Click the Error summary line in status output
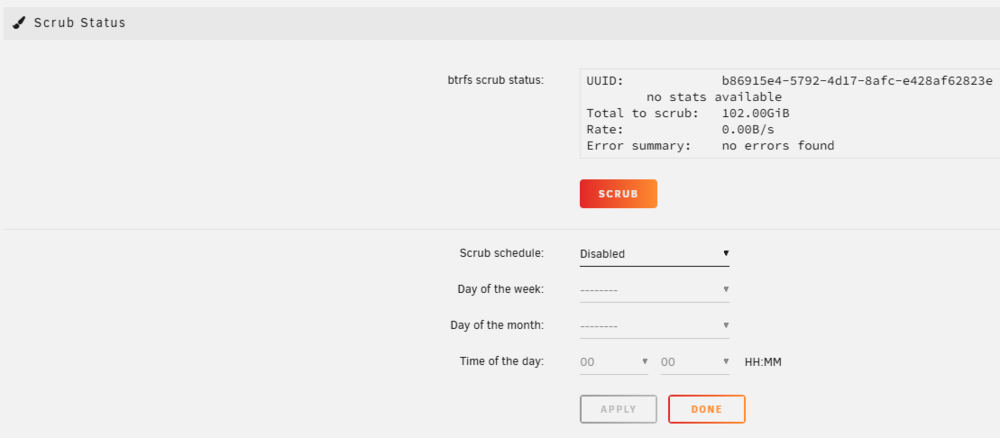This screenshot has height=438, width=1000. pos(710,146)
